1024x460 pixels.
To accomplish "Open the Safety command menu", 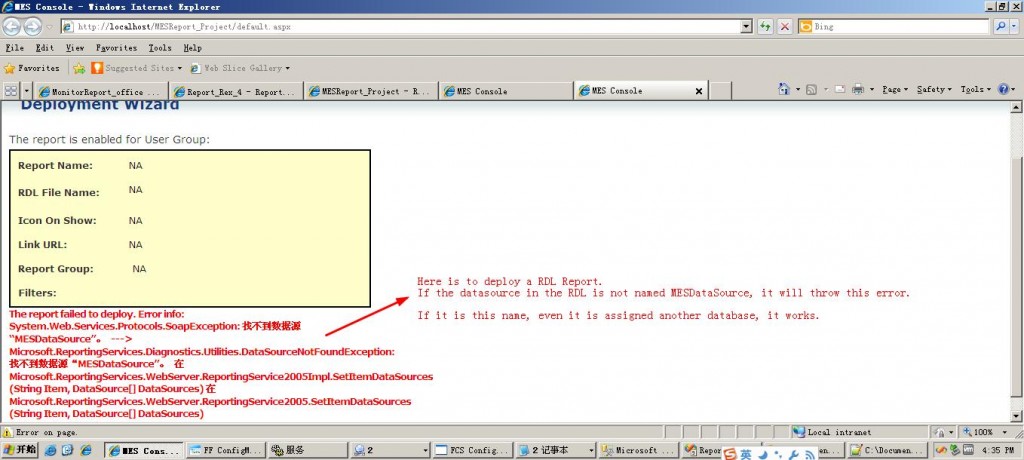I will [x=934, y=90].
